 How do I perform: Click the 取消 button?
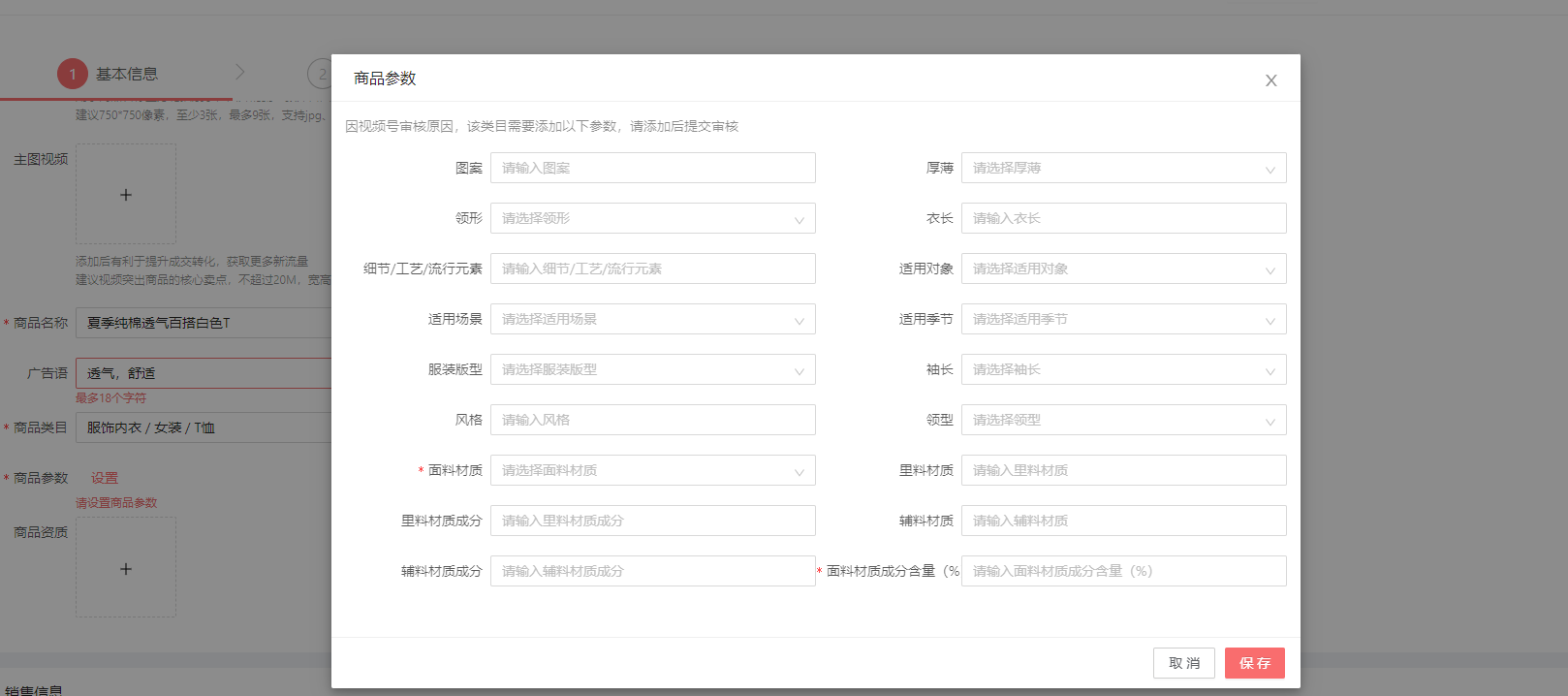pos(1183,663)
